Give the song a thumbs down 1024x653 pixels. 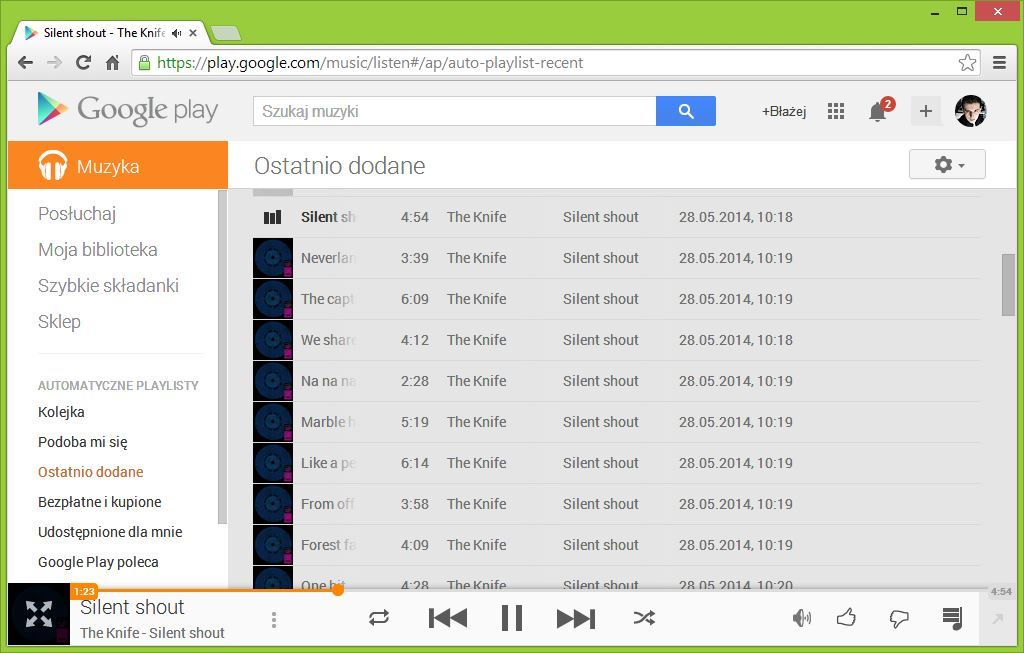coord(899,618)
